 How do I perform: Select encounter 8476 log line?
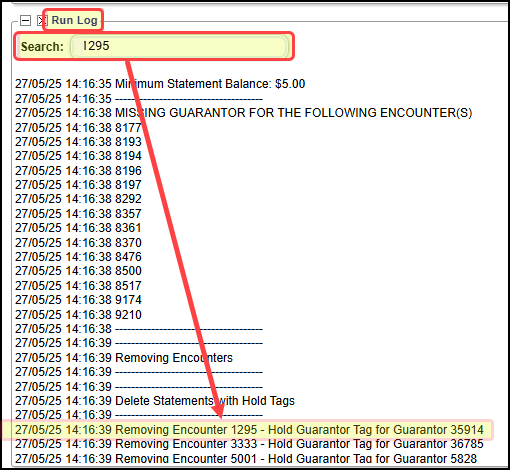click(78, 257)
